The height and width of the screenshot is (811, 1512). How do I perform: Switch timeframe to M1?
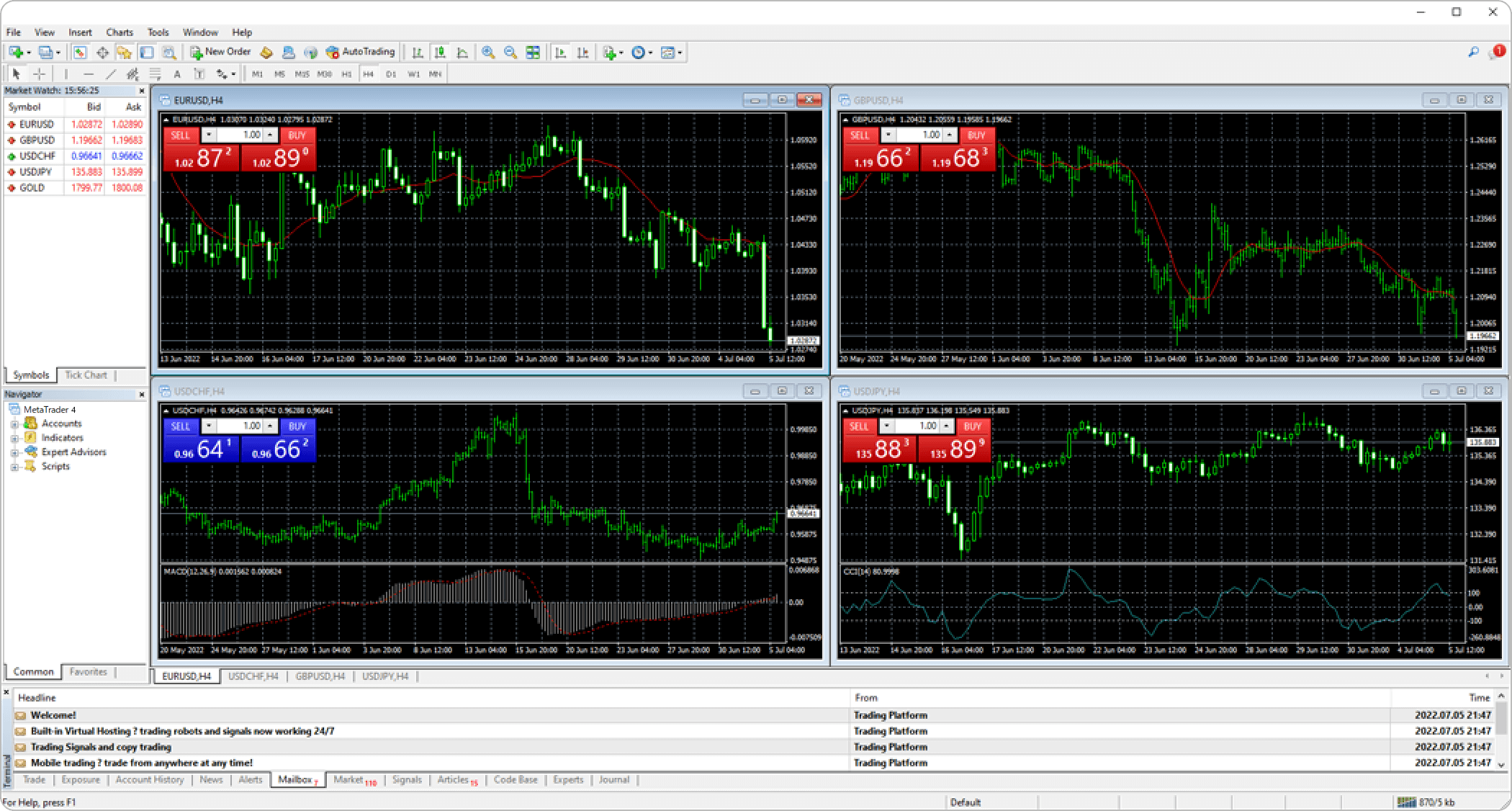[257, 74]
